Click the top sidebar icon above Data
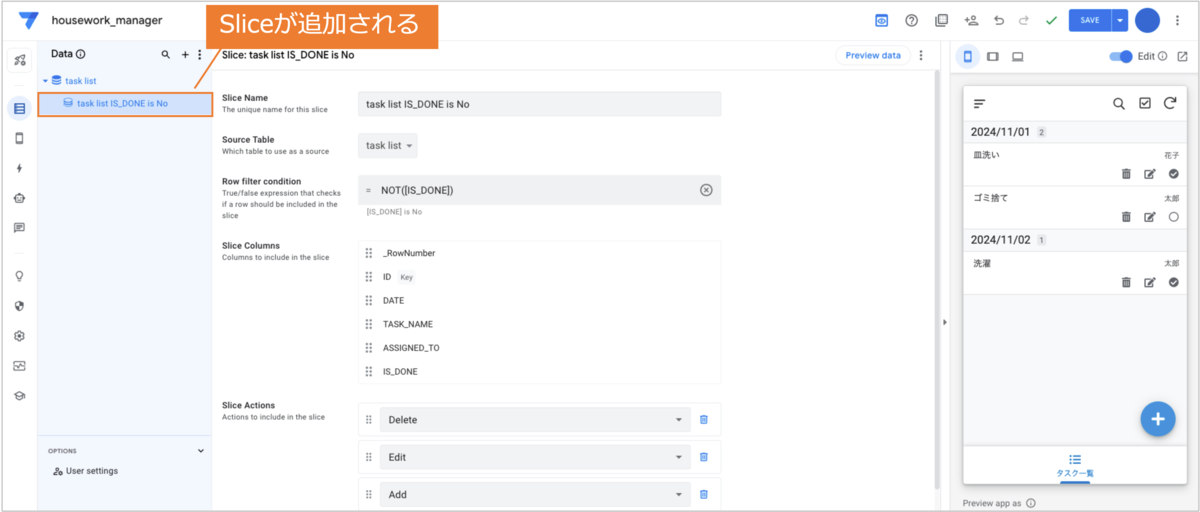1200x512 pixels. (19, 60)
